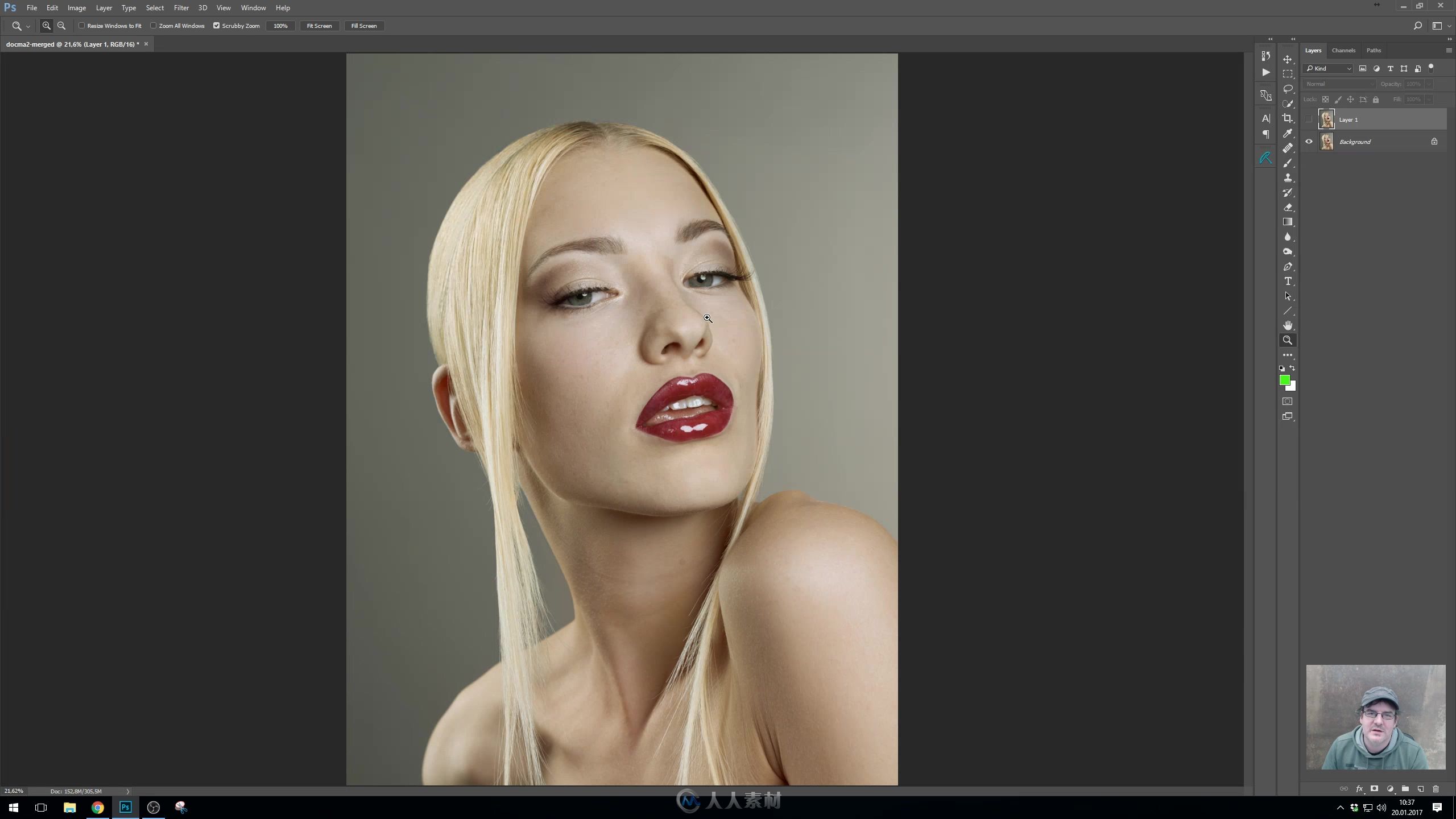Open the Select menu
Viewport: 1456px width, 819px height.
coord(155,8)
